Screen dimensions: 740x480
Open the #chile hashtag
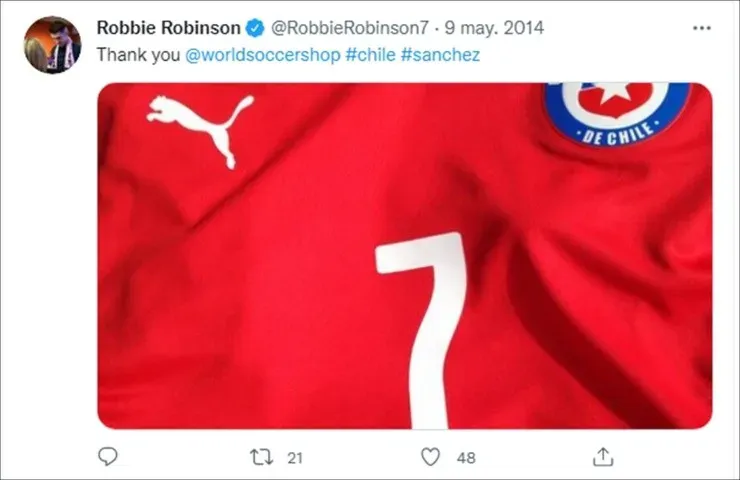click(x=370, y=55)
